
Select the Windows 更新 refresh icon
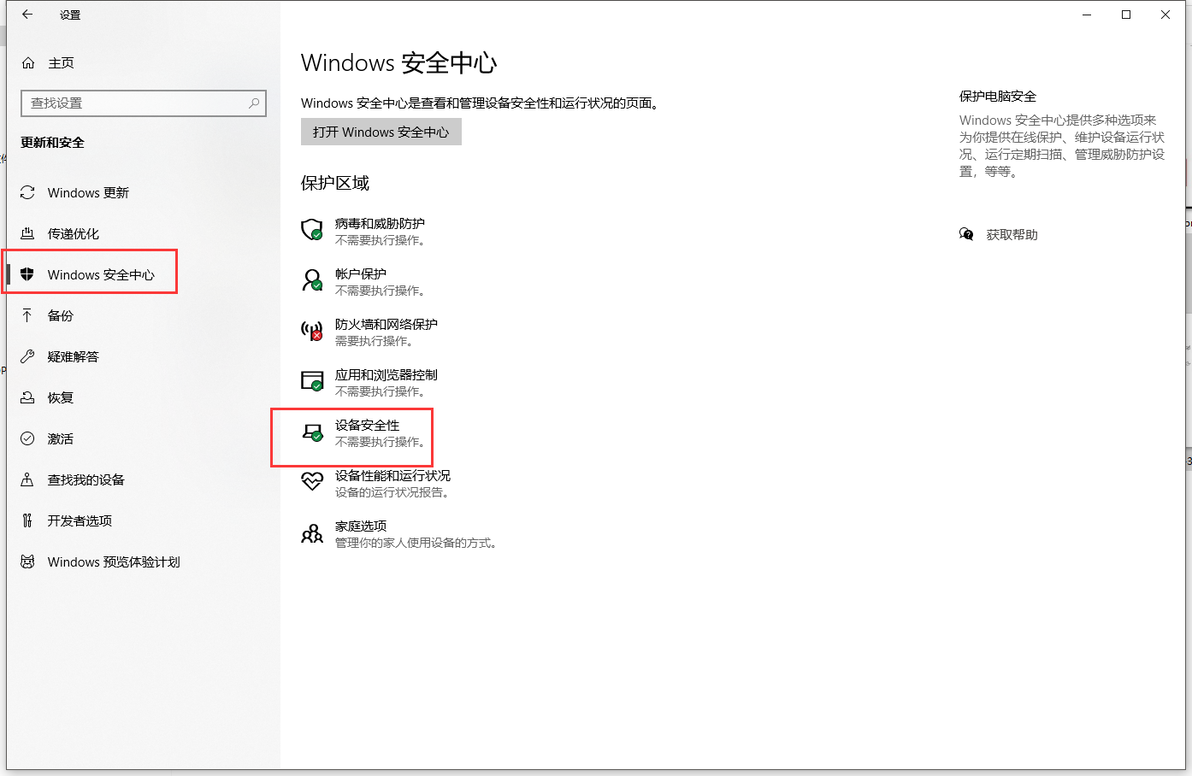pyautogui.click(x=27, y=192)
